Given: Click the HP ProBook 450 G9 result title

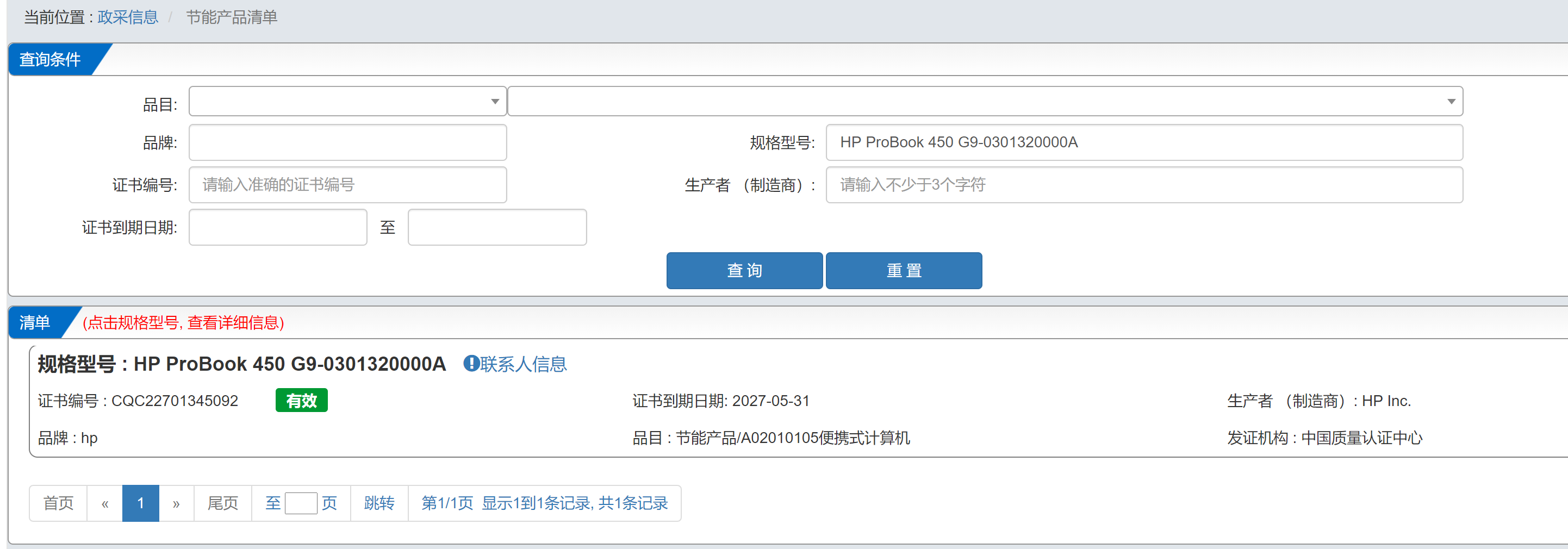Looking at the screenshot, I should pyautogui.click(x=289, y=364).
